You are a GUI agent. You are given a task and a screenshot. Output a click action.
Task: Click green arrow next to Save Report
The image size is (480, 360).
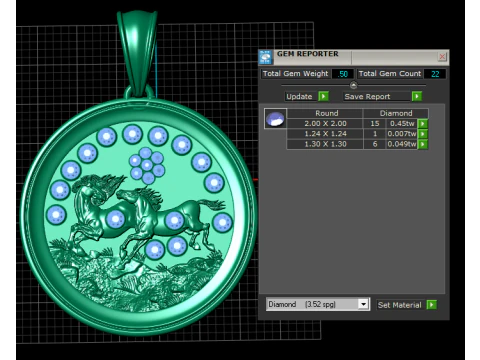[417, 96]
